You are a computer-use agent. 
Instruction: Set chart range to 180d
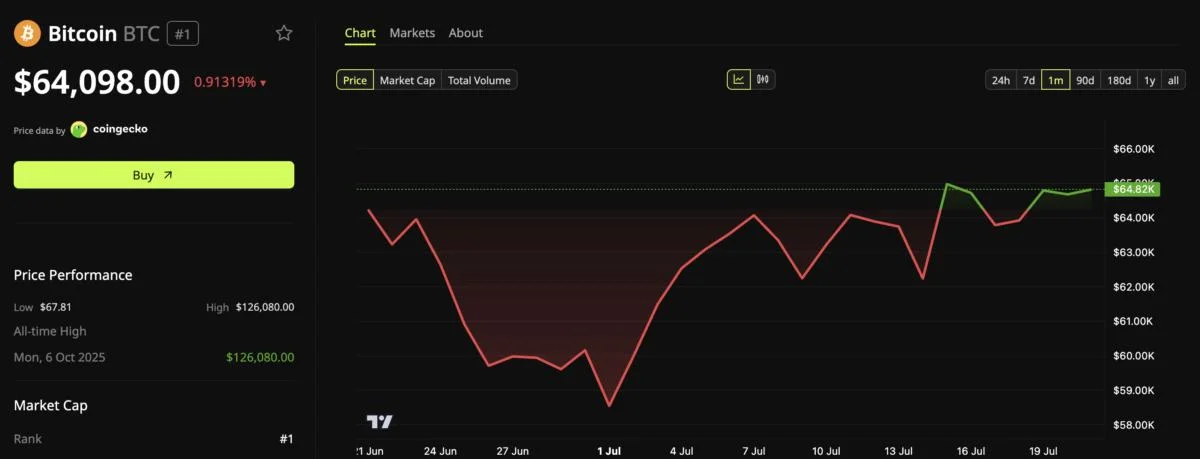tap(1119, 80)
